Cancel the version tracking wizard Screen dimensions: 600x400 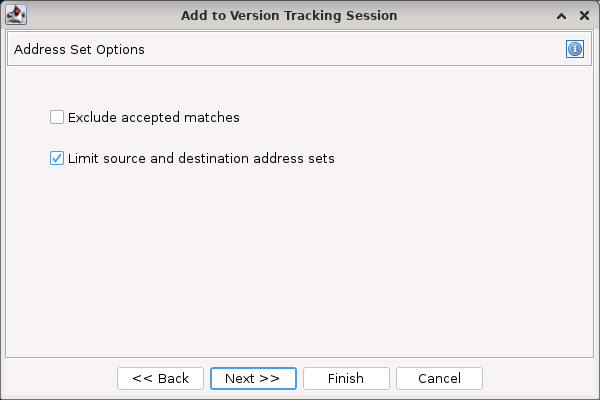tap(439, 378)
